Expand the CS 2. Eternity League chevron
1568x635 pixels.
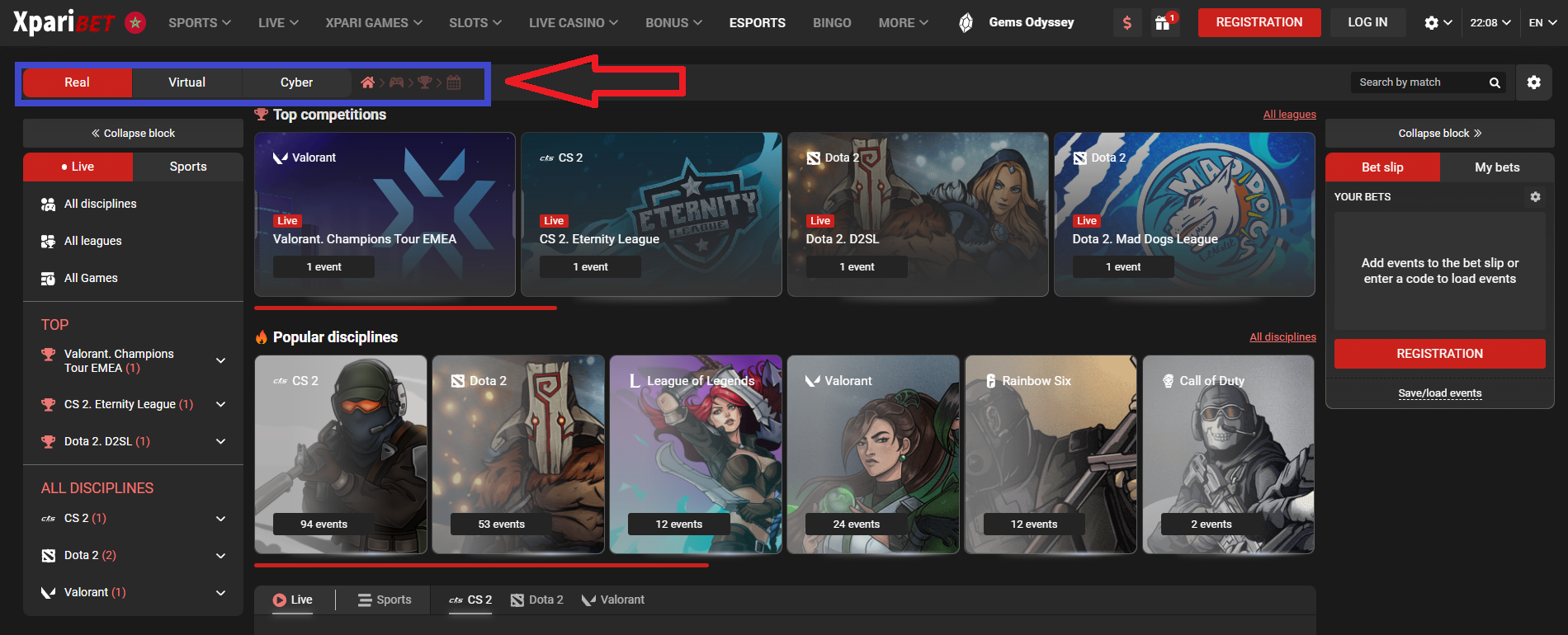220,404
